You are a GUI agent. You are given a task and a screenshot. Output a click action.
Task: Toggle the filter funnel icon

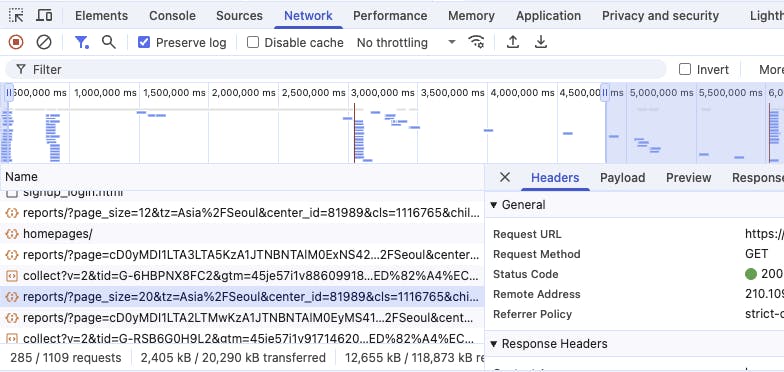coord(81,42)
